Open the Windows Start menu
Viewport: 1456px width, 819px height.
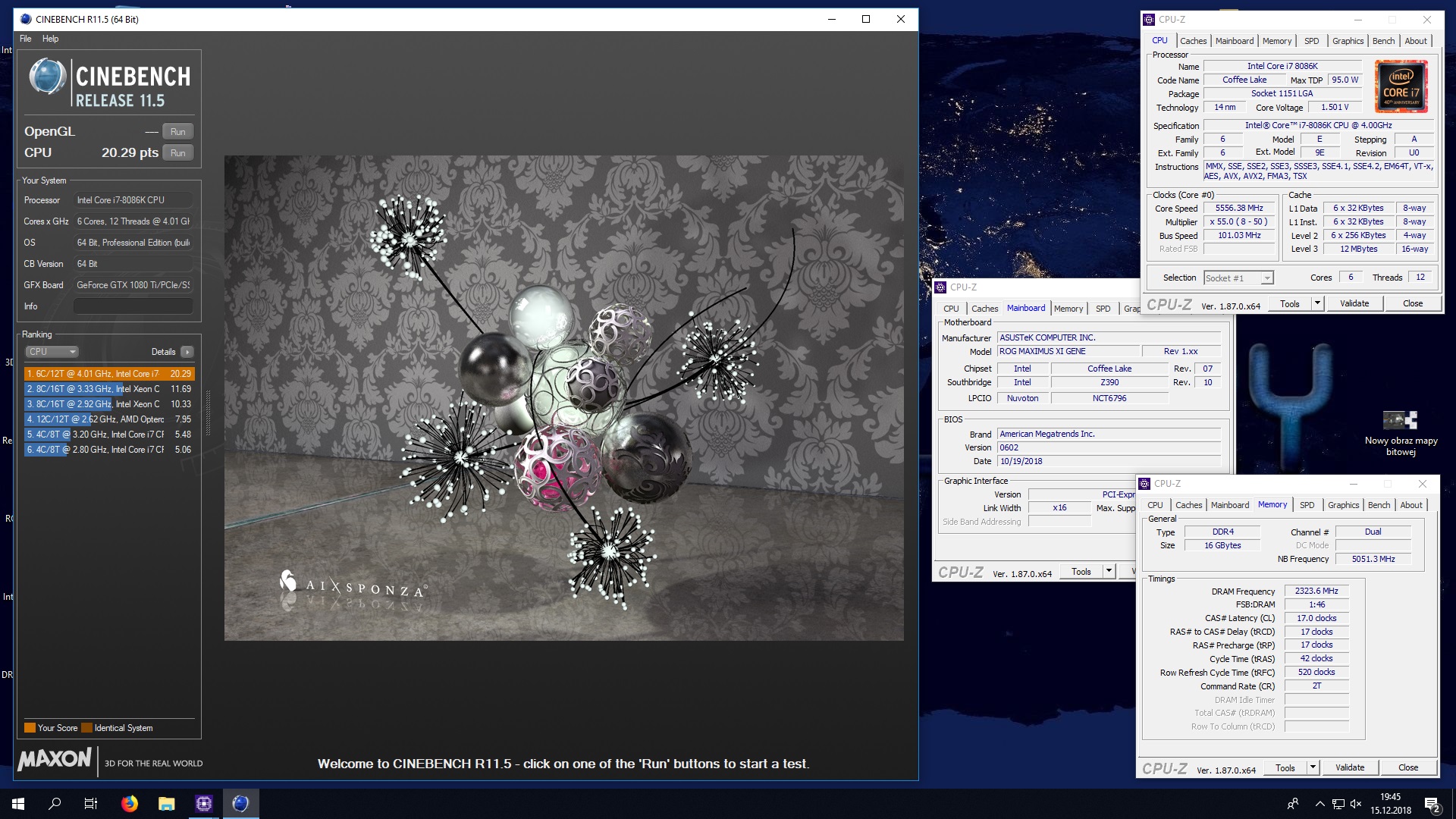pos(18,804)
